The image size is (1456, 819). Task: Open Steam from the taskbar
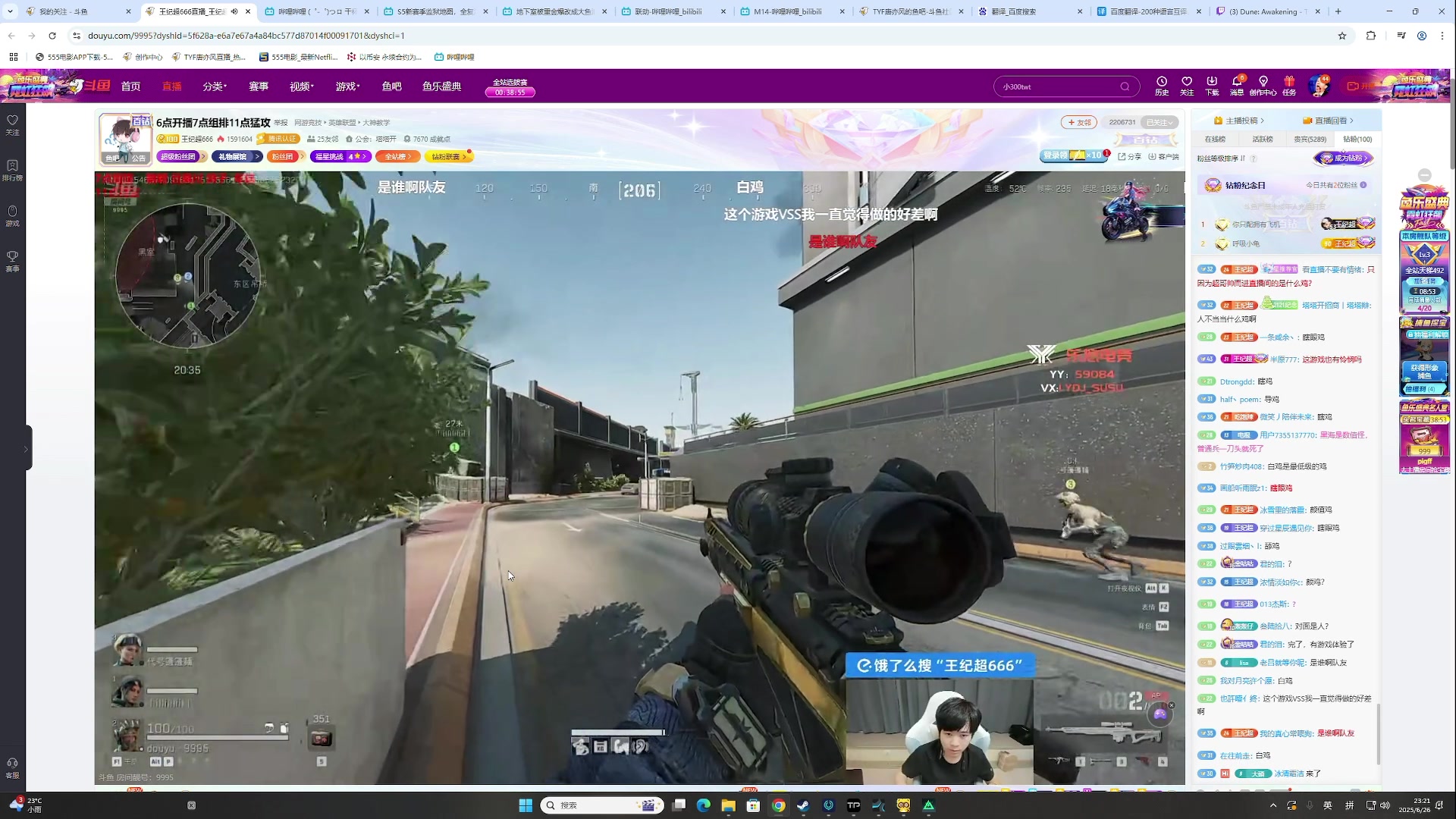coord(803,805)
